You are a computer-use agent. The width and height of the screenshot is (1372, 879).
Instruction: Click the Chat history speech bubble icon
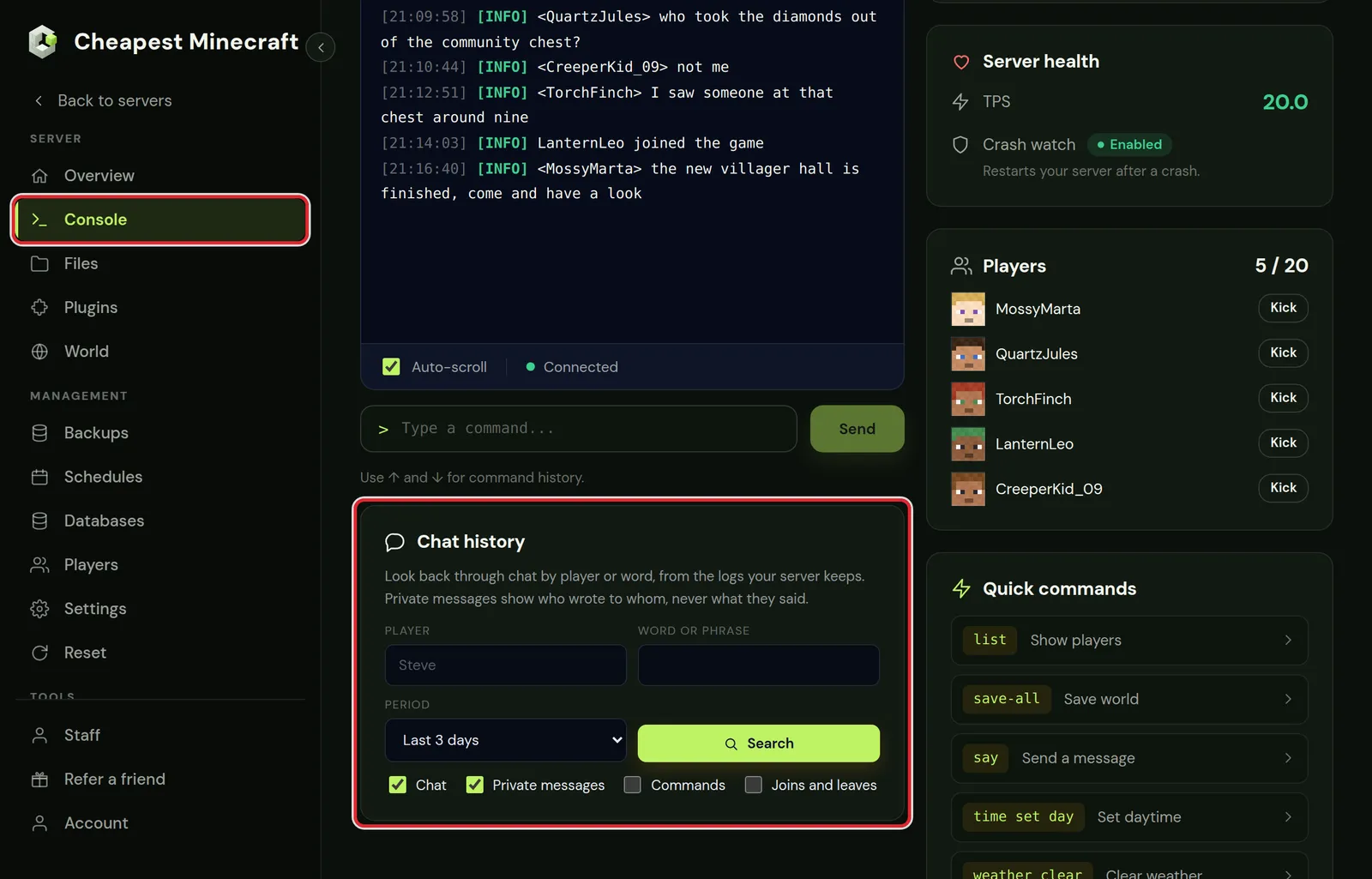[394, 542]
